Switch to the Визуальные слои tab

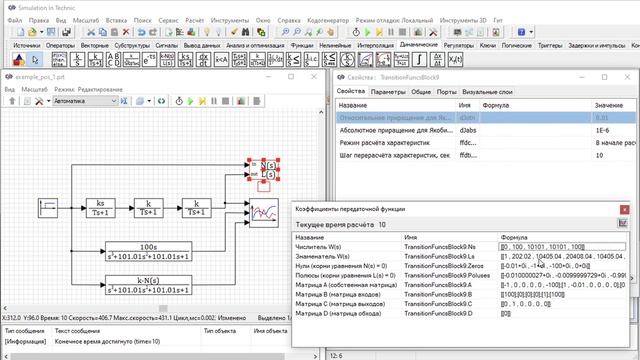[487, 92]
